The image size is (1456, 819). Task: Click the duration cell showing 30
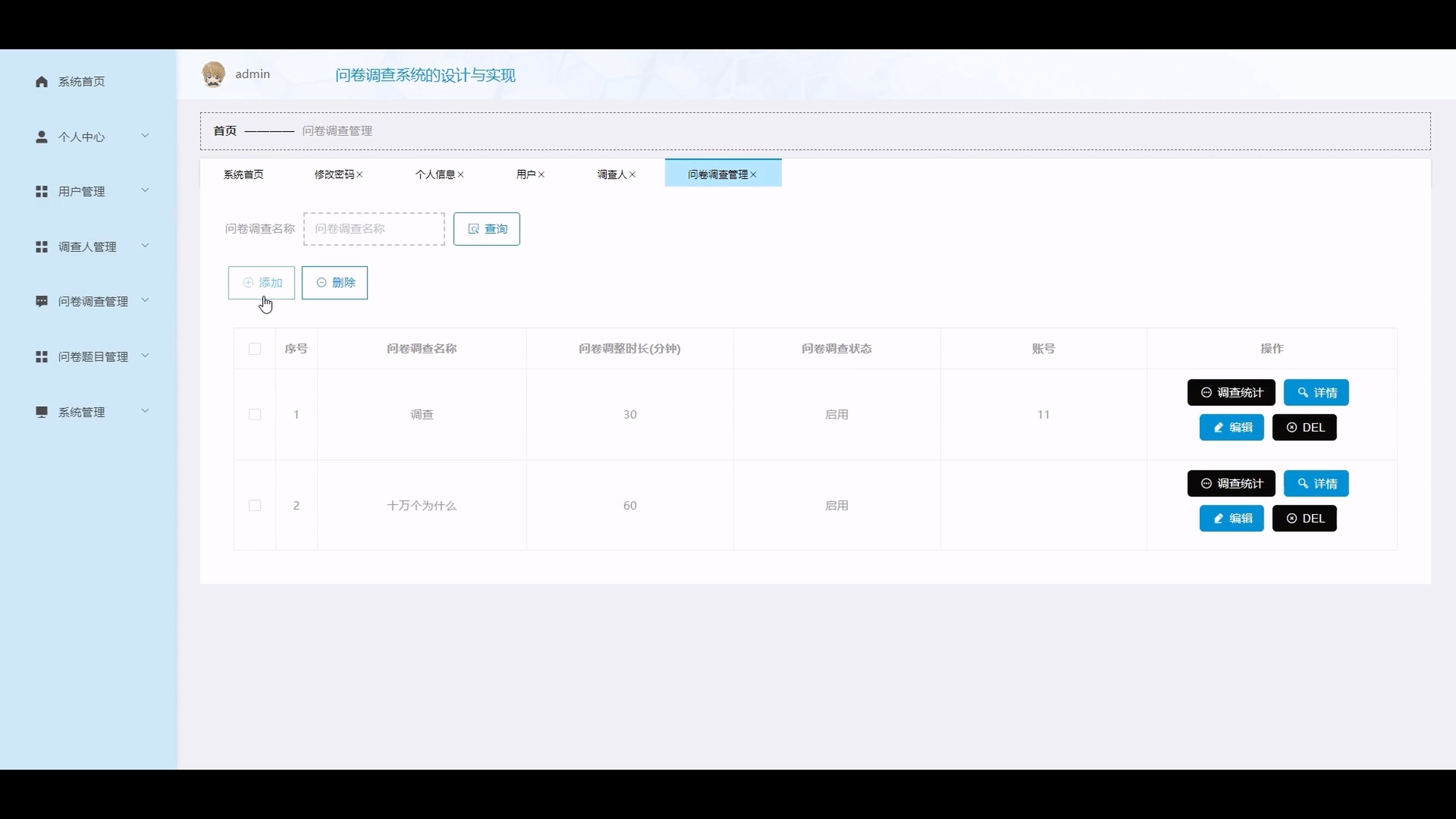630,414
